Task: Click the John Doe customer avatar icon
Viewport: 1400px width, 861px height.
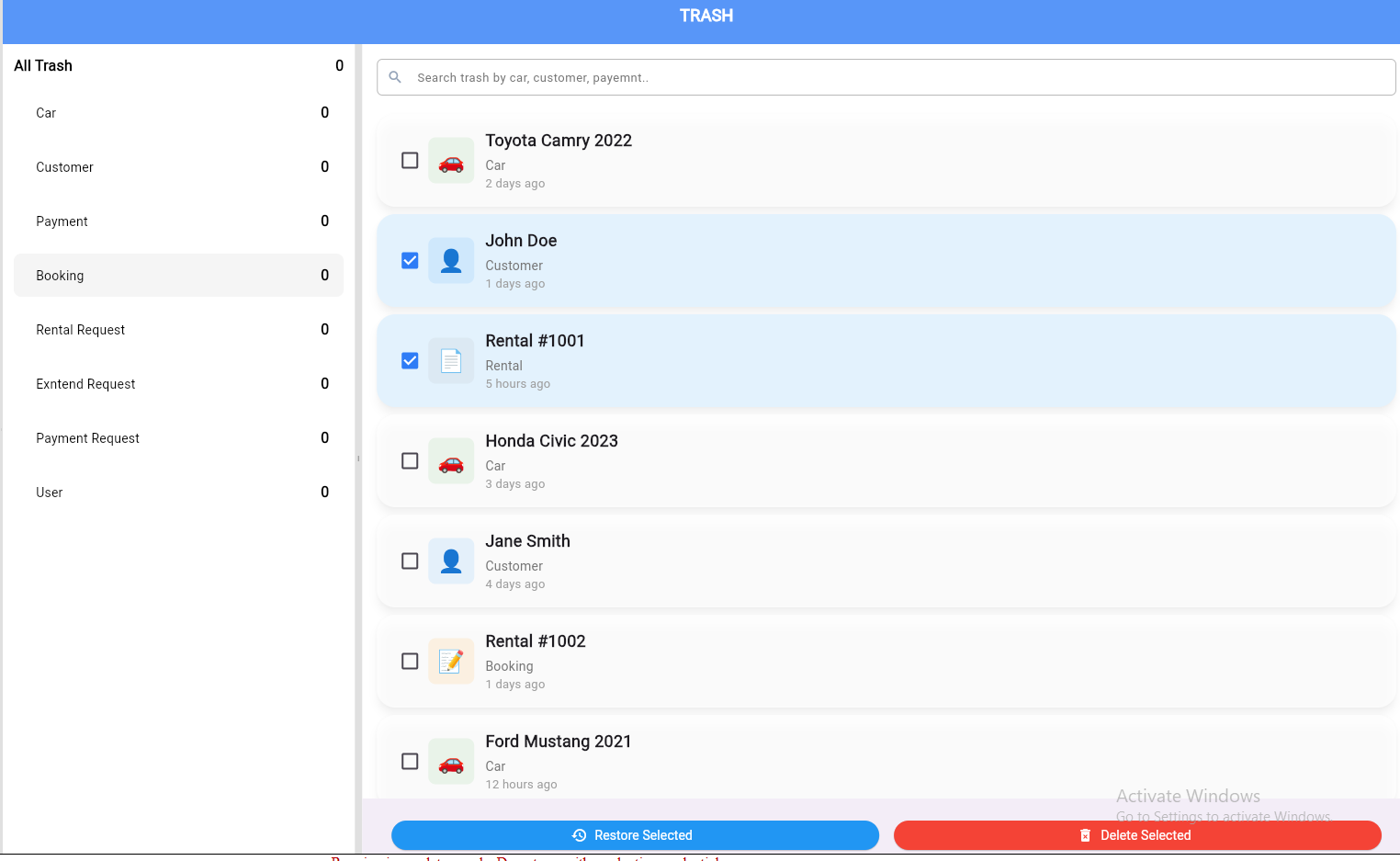Action: pos(451,261)
